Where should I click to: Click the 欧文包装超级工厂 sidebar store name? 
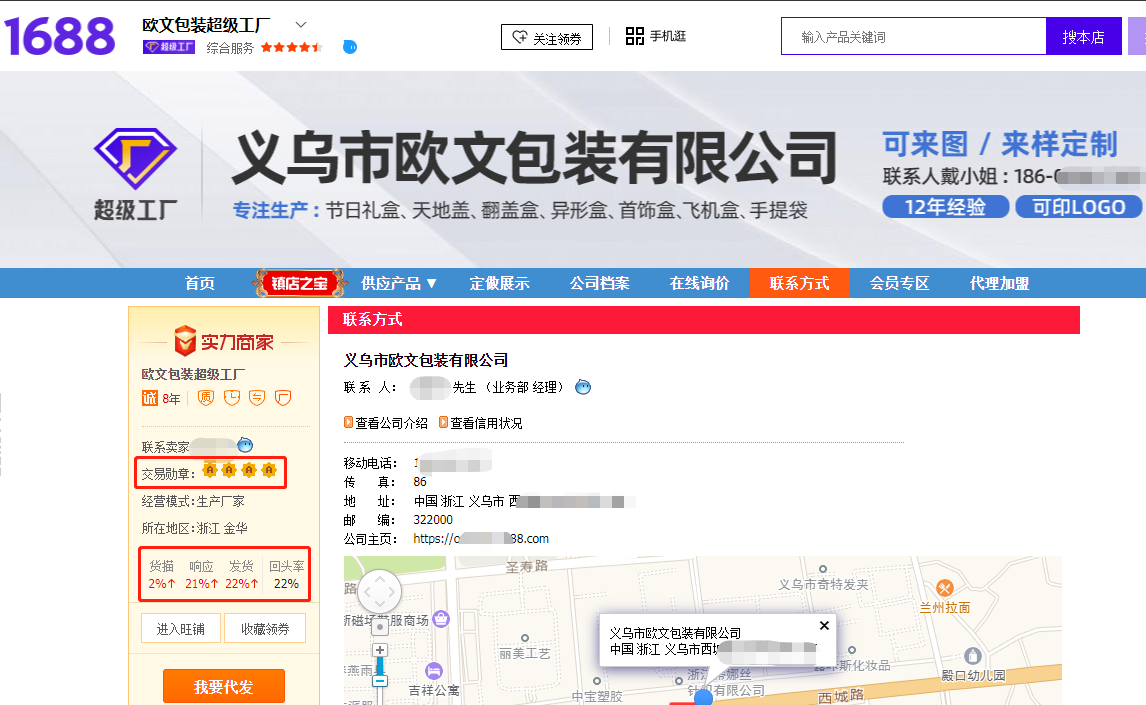point(193,374)
